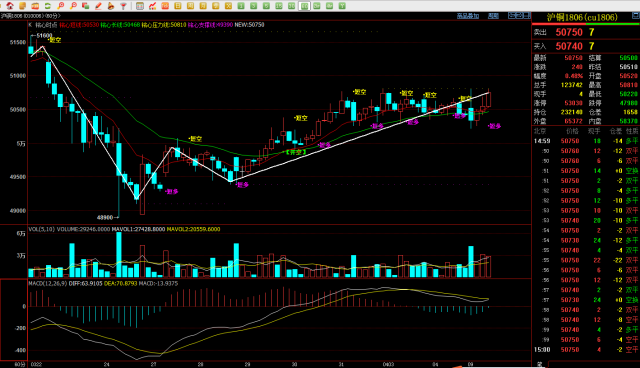Select the red pencil drawing tool

click(x=98, y=6)
